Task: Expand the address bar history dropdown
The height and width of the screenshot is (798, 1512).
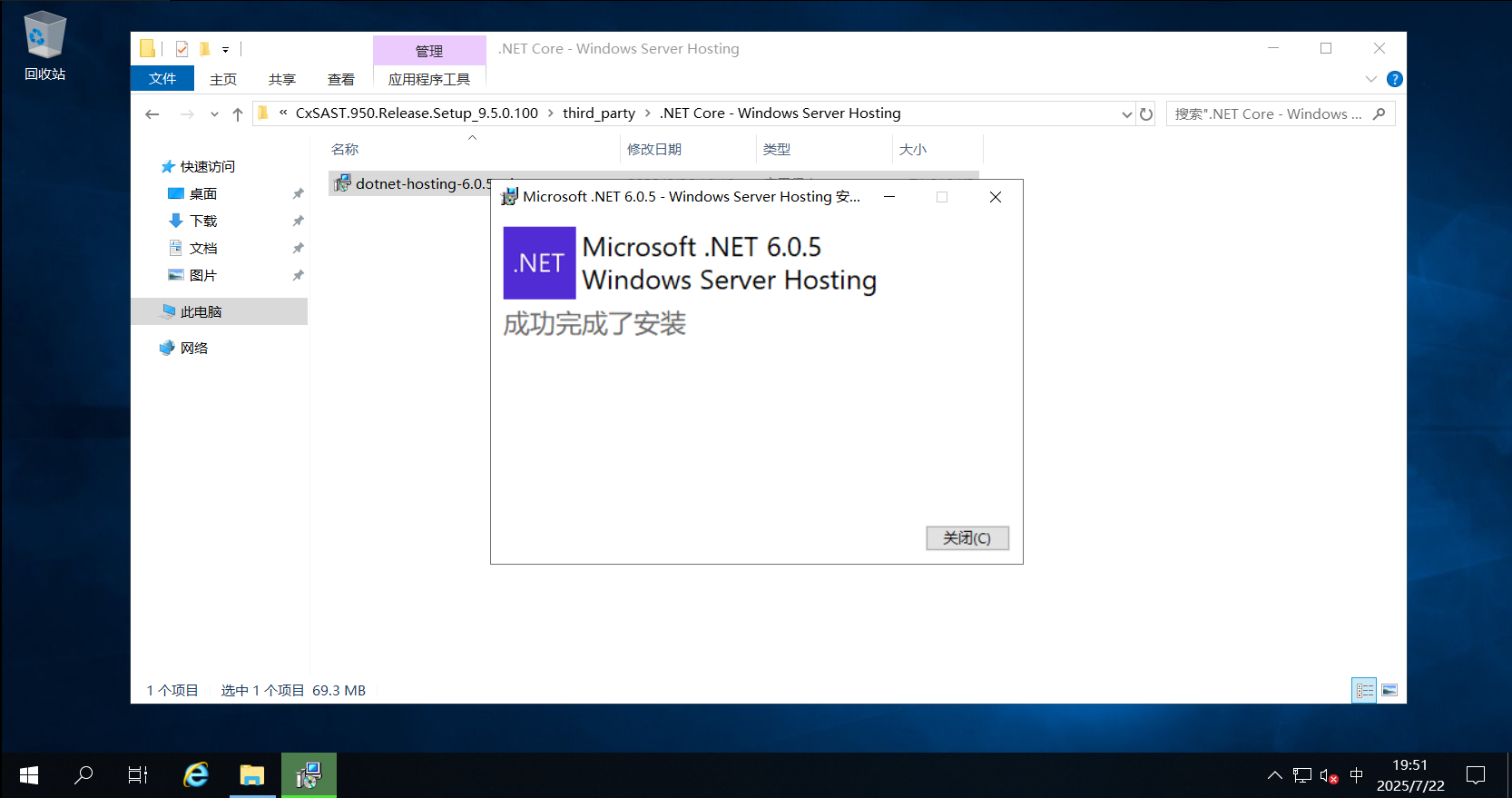Action: pyautogui.click(x=1126, y=114)
